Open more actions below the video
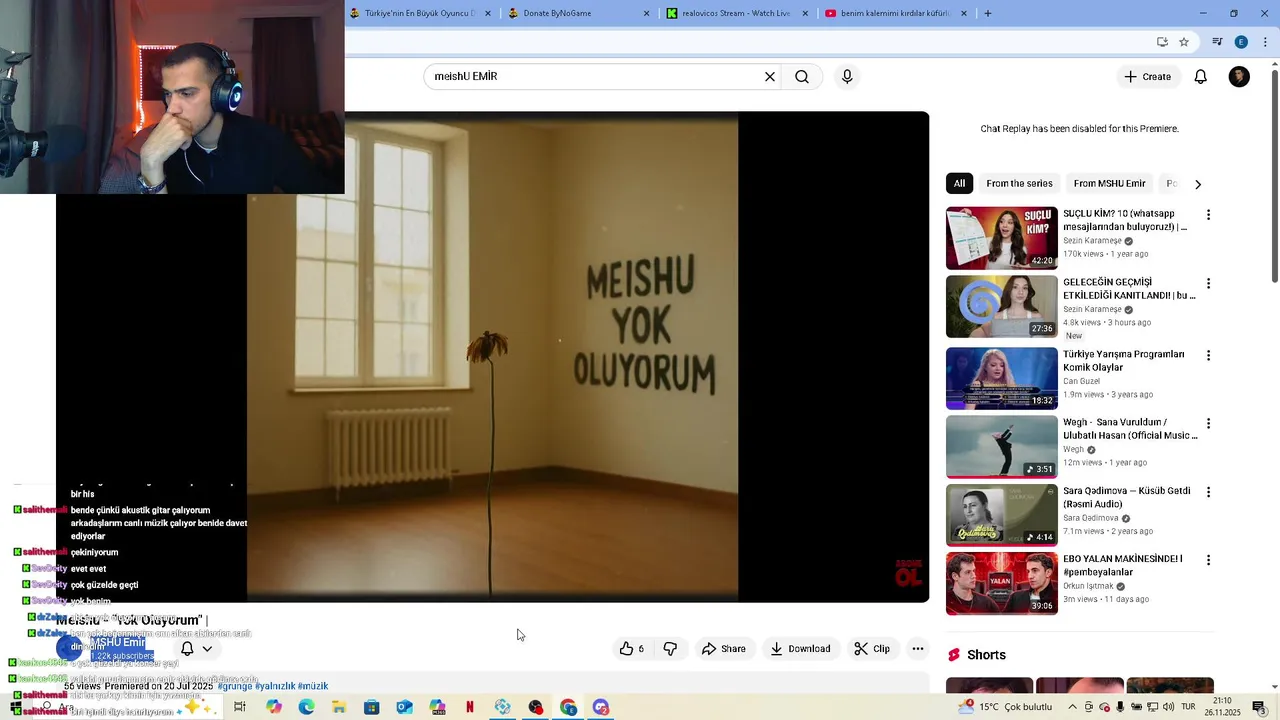 (917, 649)
